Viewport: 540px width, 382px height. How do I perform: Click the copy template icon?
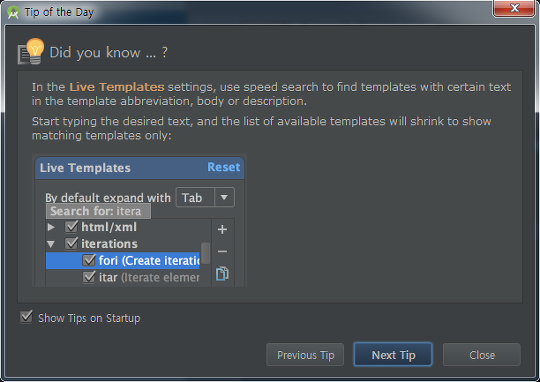point(222,273)
